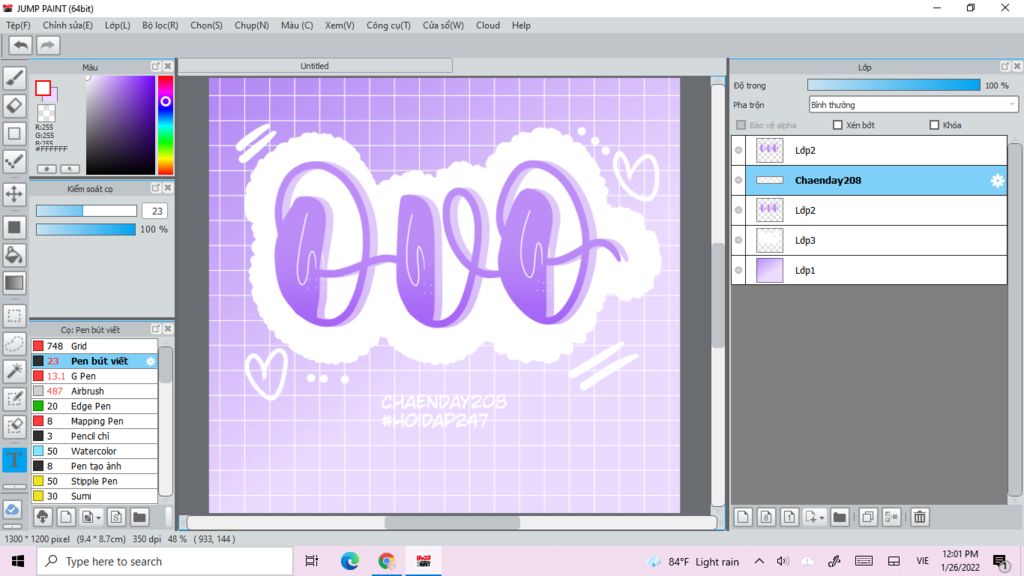Select the rectangle Shape tool
Viewport: 1024px width, 576px height.
click(x=14, y=133)
